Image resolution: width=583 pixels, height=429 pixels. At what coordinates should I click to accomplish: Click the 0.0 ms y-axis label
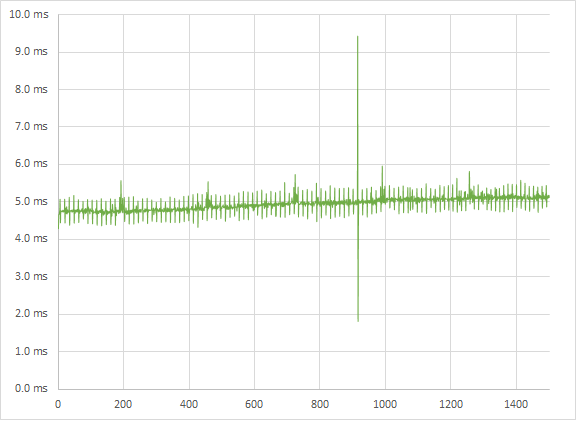[31, 388]
